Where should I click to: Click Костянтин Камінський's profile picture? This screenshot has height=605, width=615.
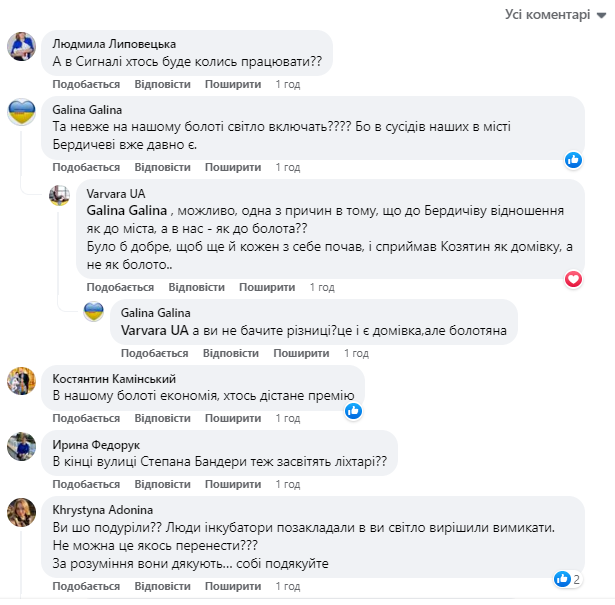22,381
